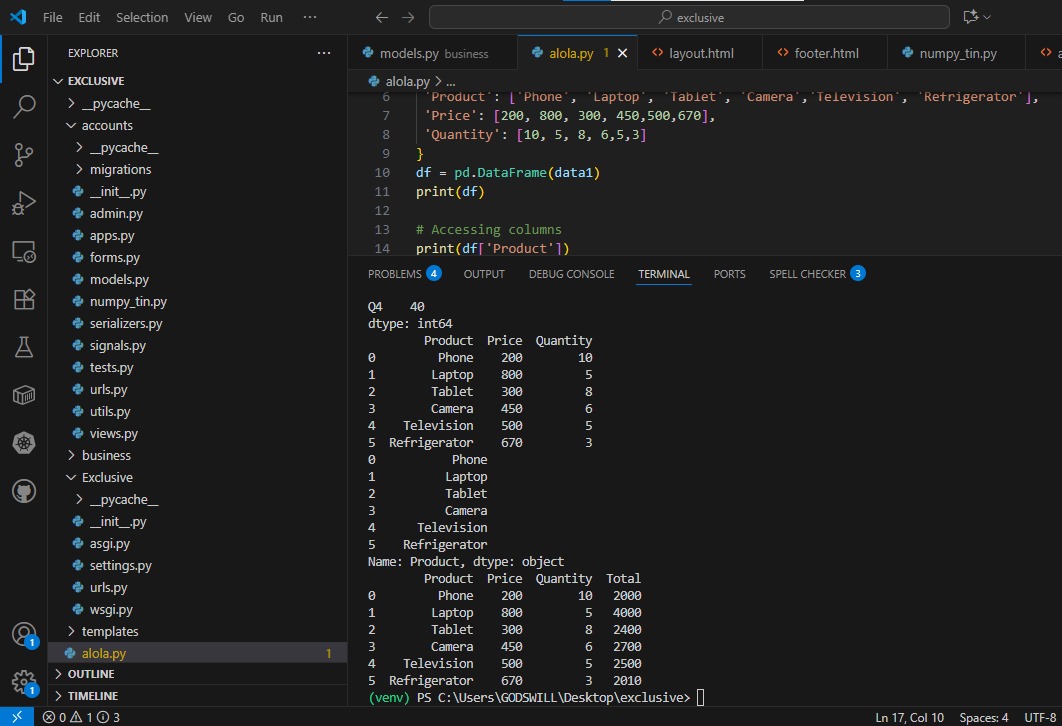
Task: Open the Run menu
Action: click(x=270, y=17)
